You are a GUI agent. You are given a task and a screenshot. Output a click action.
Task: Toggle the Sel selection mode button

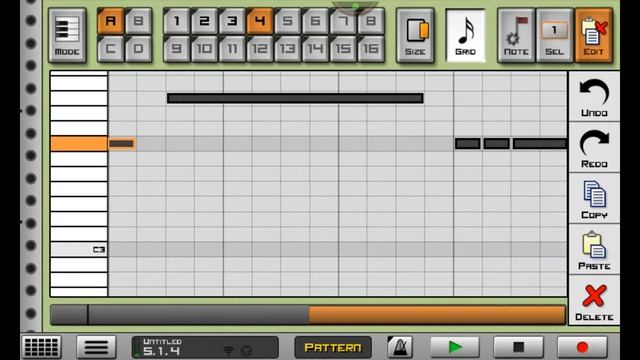click(x=554, y=36)
